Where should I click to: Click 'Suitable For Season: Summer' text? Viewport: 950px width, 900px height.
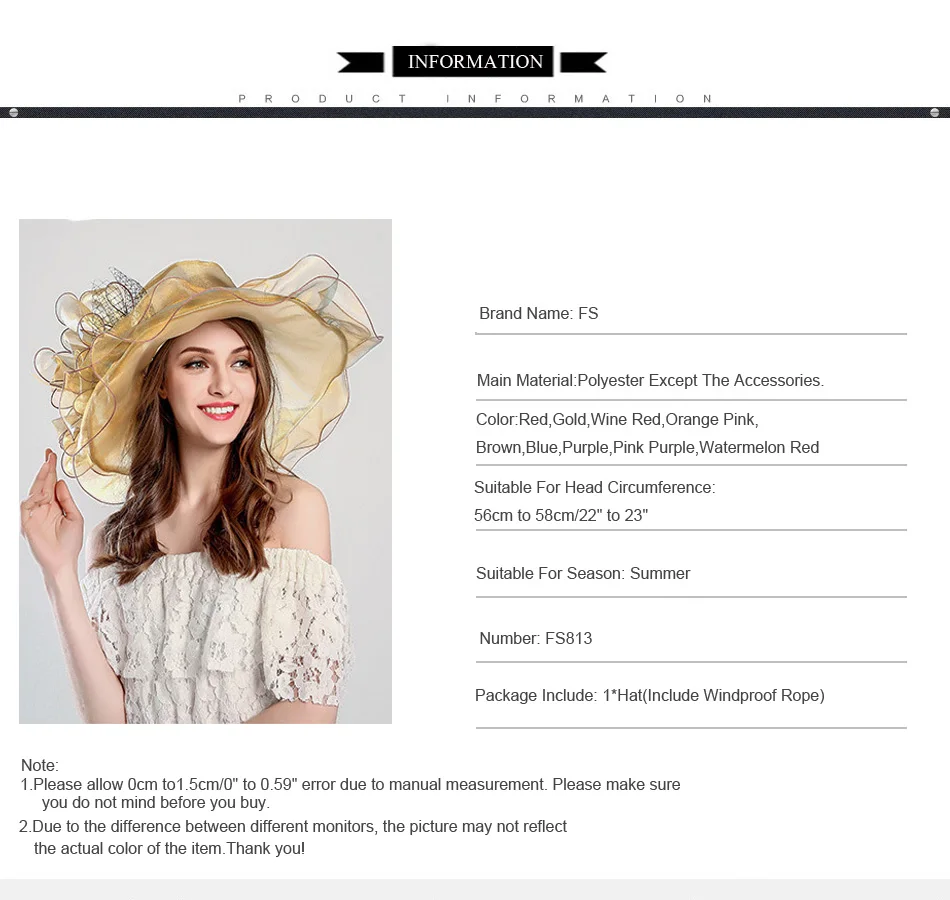(x=583, y=573)
